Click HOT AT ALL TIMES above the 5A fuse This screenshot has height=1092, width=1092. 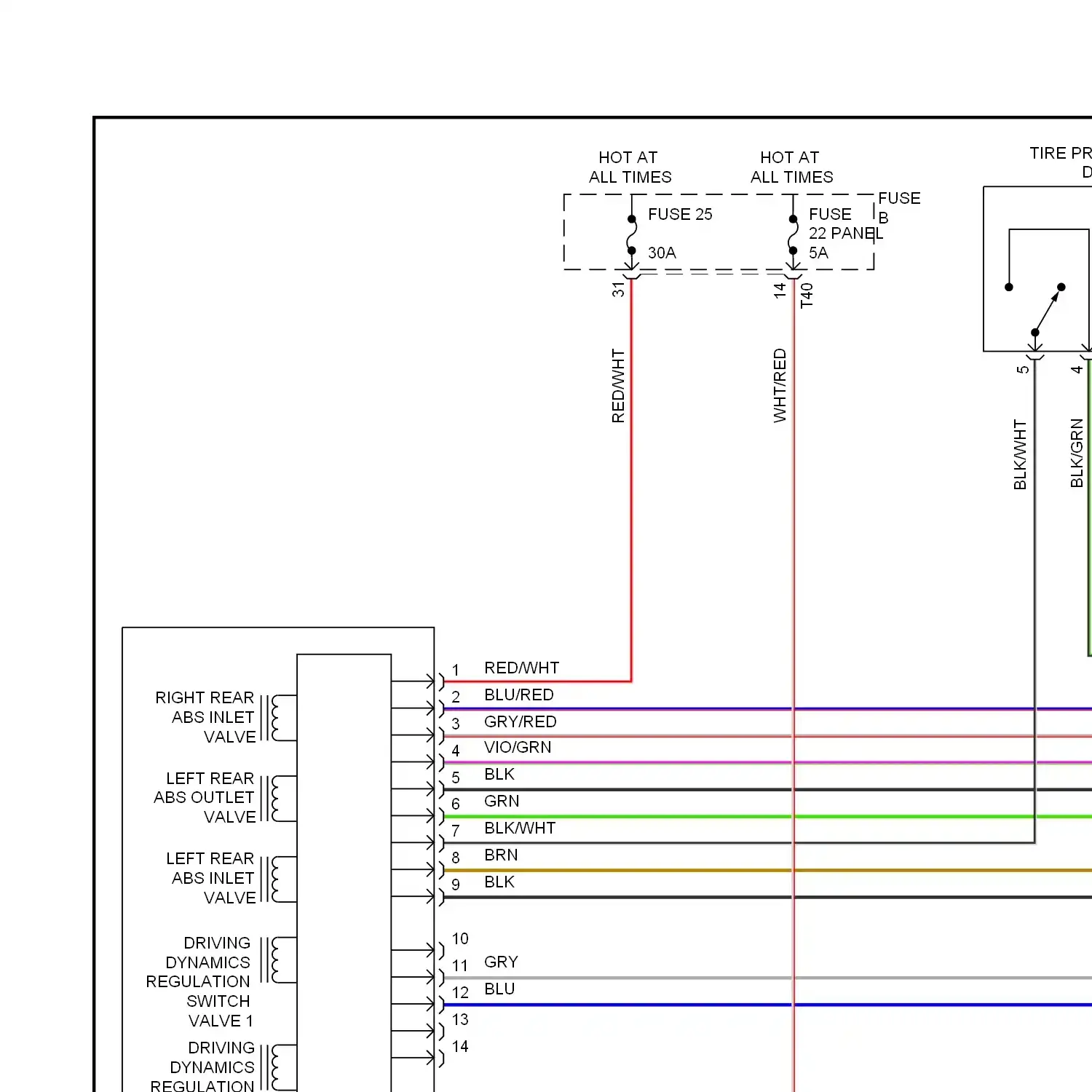point(791,167)
